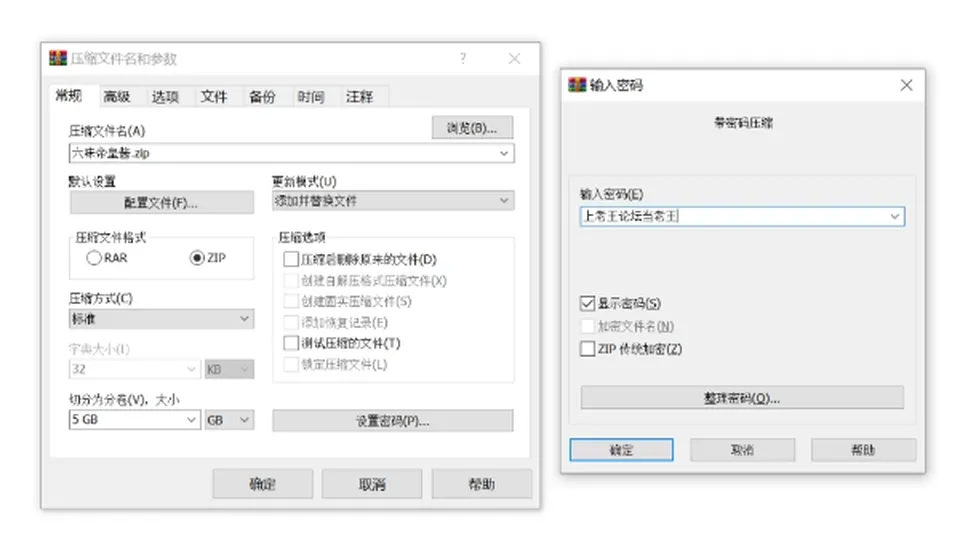Click 取消 in password dialog

743,450
